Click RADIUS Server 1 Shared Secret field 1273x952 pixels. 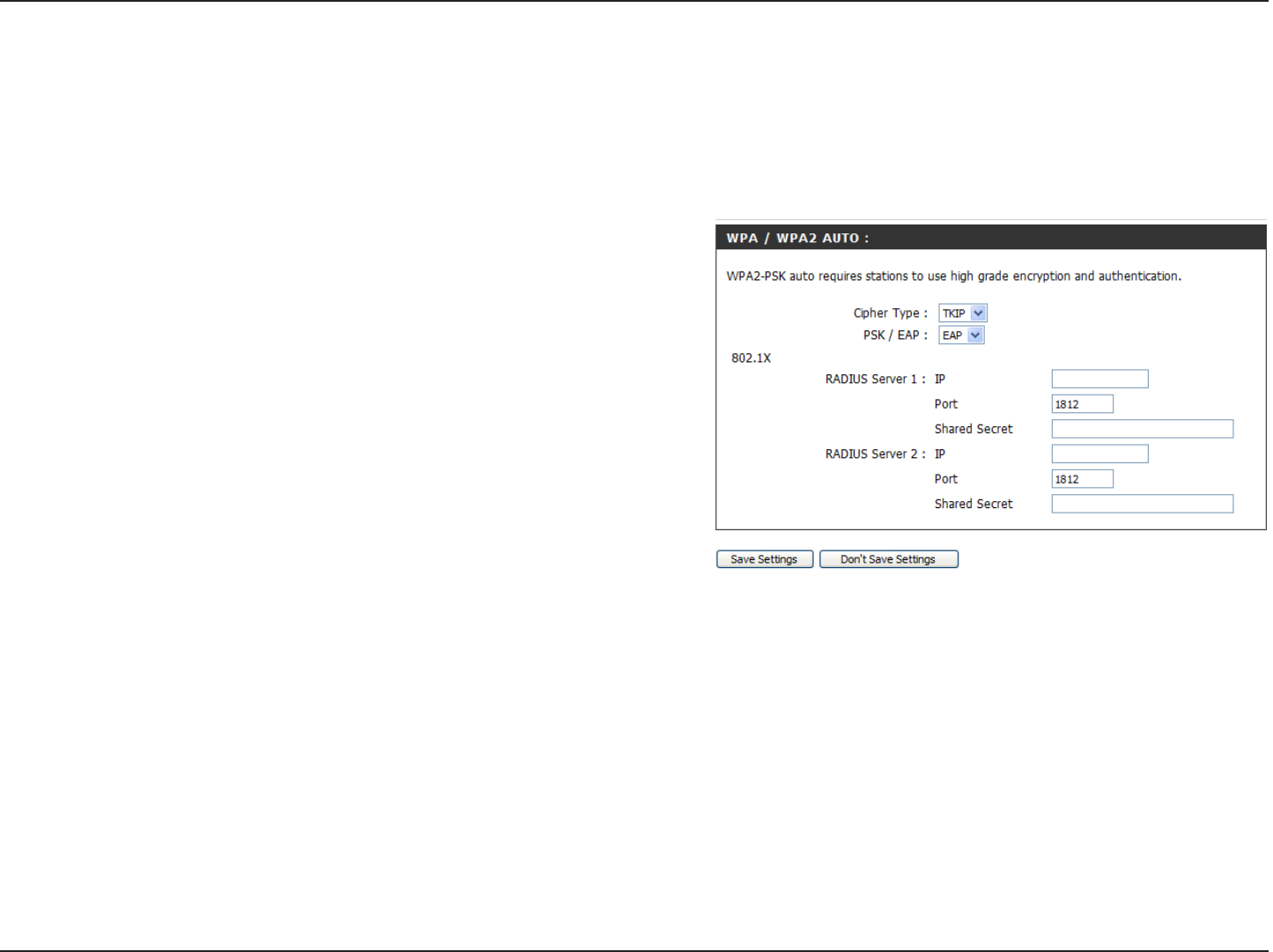click(1143, 429)
